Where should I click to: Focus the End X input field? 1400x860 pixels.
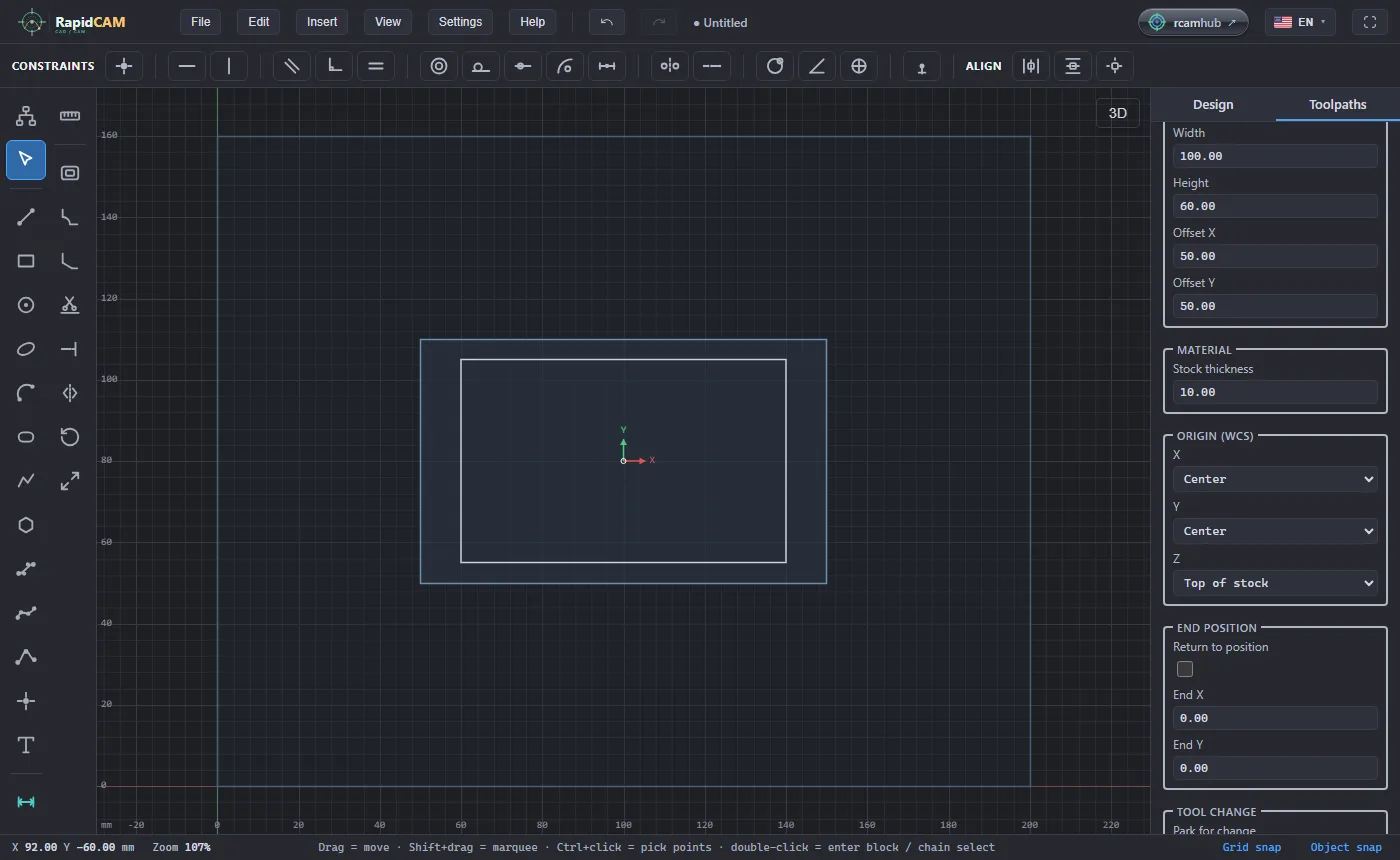[x=1275, y=718]
